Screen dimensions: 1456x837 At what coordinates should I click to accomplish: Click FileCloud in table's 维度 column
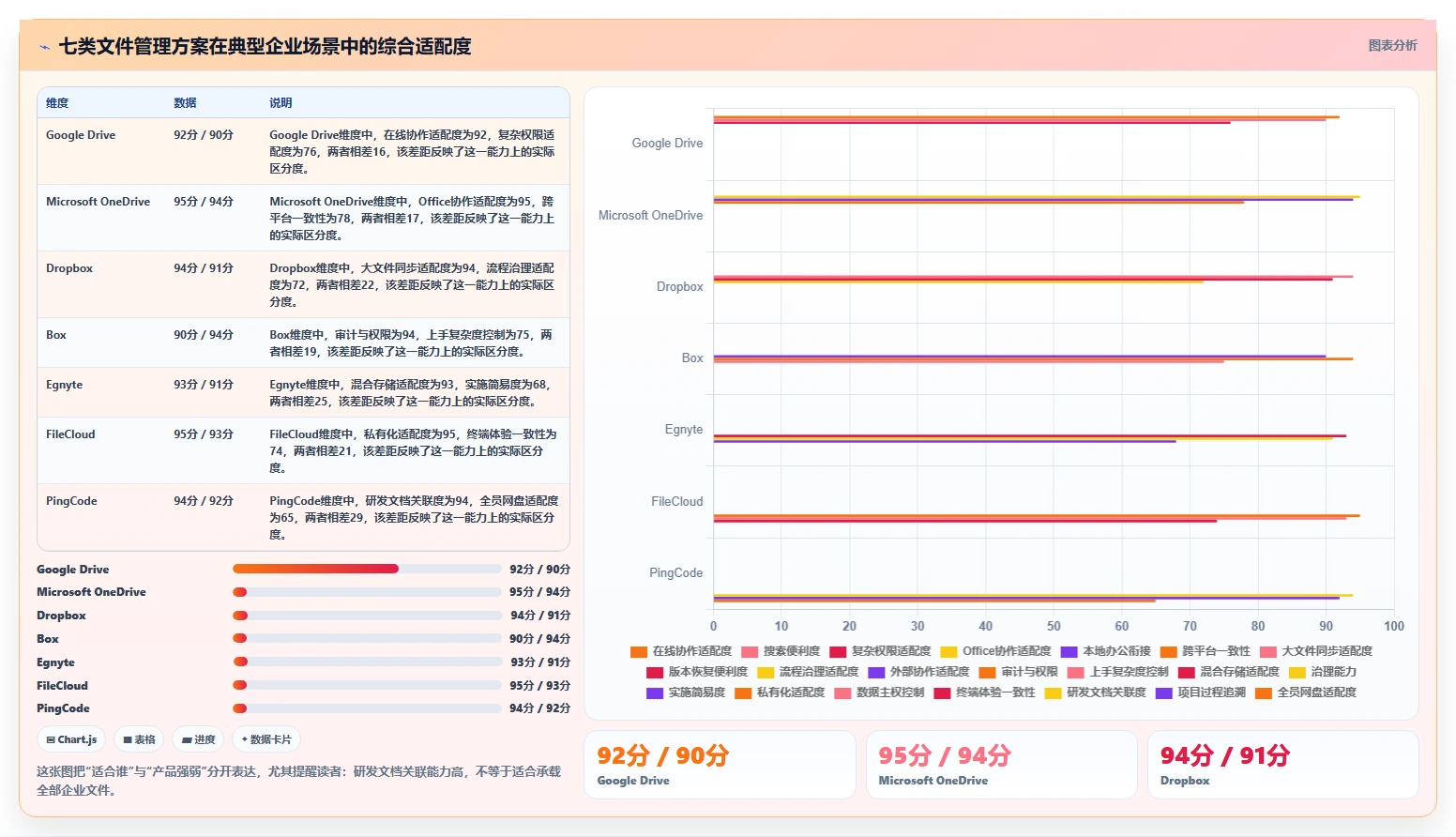(x=70, y=434)
